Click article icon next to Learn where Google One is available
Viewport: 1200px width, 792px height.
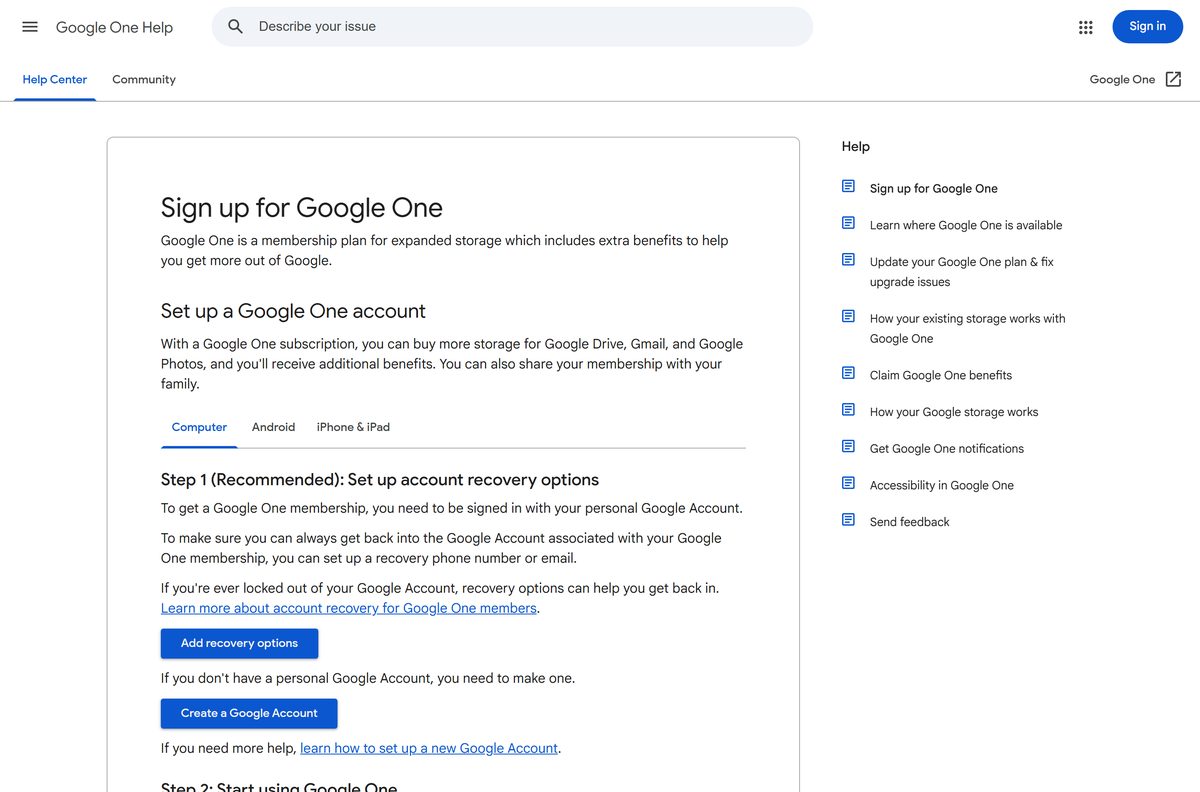[848, 223]
